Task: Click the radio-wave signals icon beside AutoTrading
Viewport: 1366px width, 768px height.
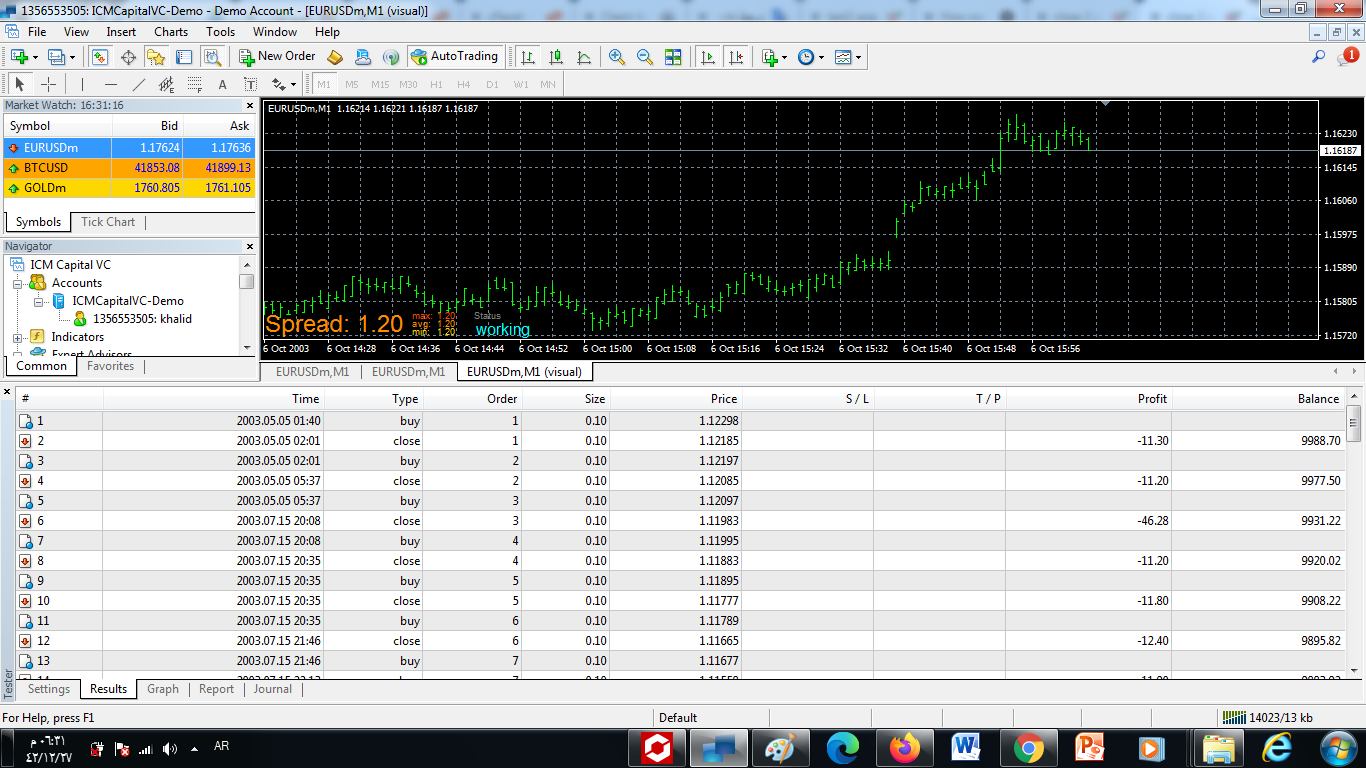Action: (391, 57)
